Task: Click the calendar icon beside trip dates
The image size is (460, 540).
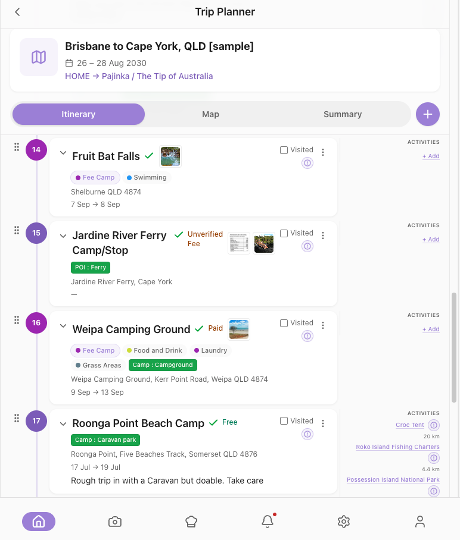Action: [69, 63]
